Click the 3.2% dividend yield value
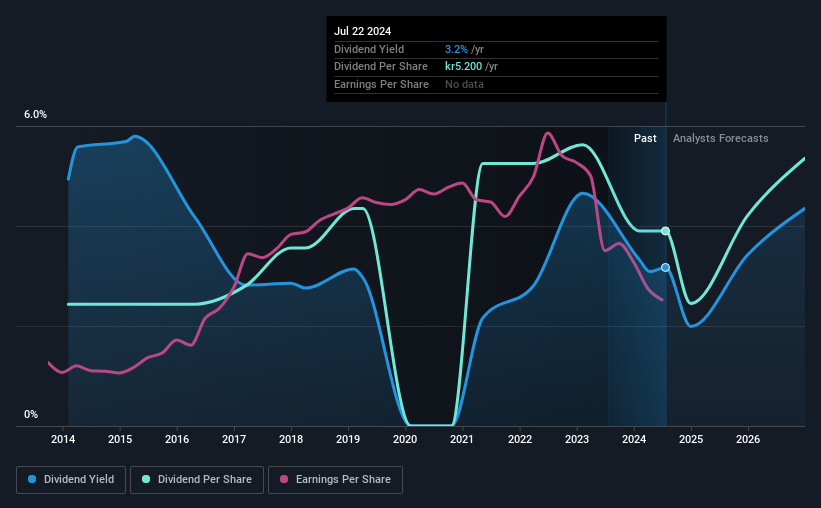The image size is (821, 508). (456, 49)
